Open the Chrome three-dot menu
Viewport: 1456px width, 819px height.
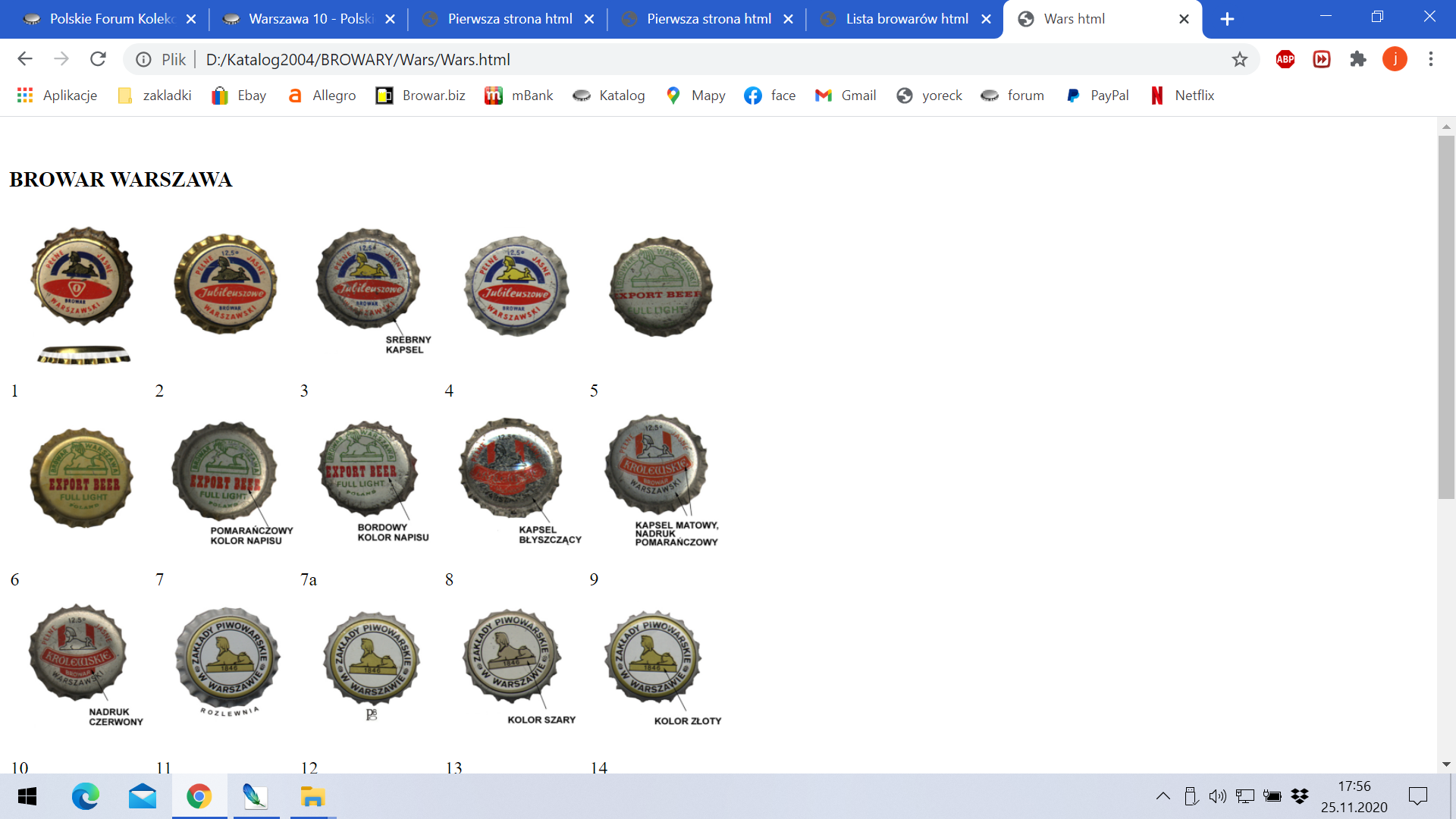[x=1431, y=59]
